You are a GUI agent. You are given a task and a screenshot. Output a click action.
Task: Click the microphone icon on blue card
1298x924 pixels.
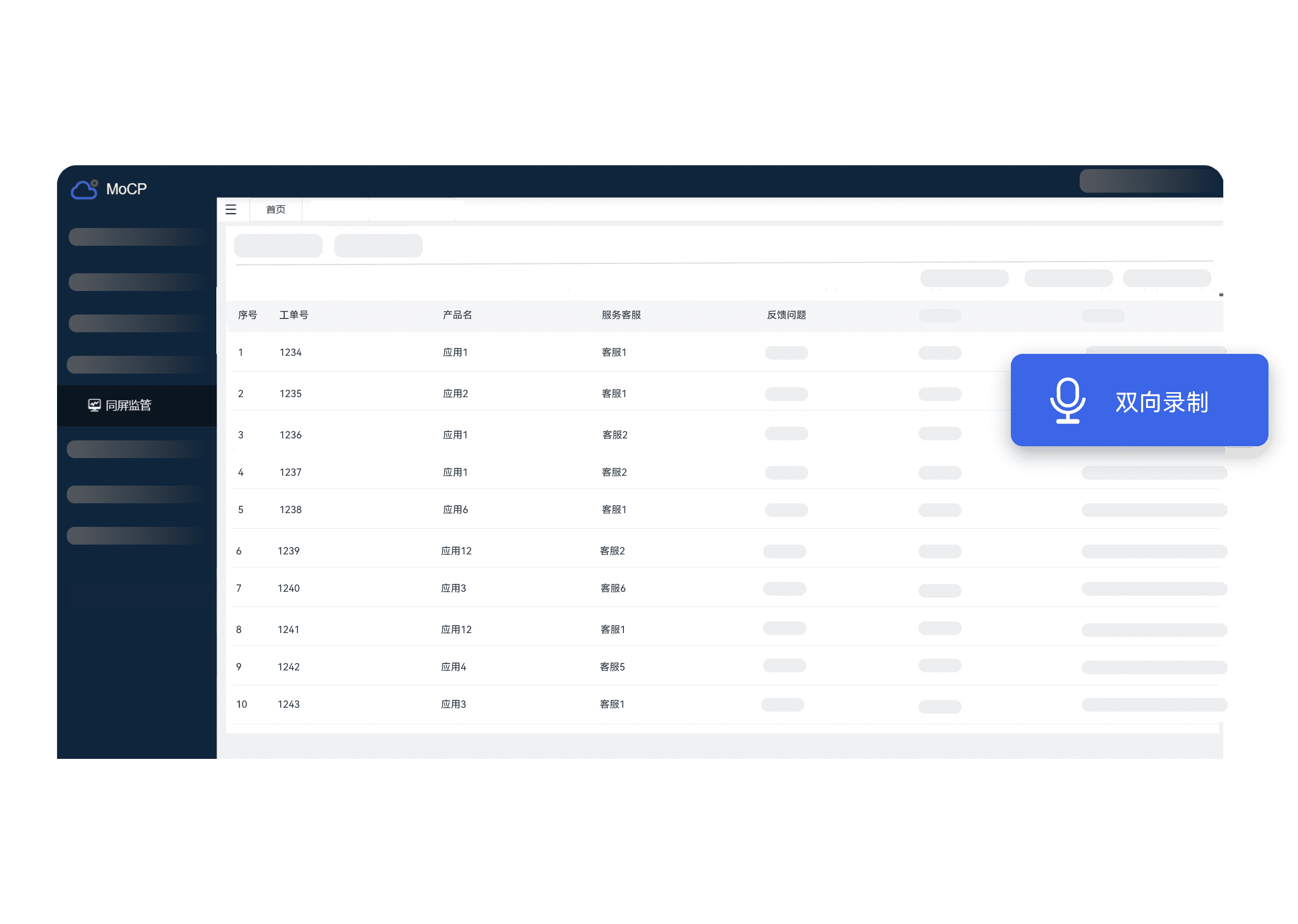point(1067,401)
